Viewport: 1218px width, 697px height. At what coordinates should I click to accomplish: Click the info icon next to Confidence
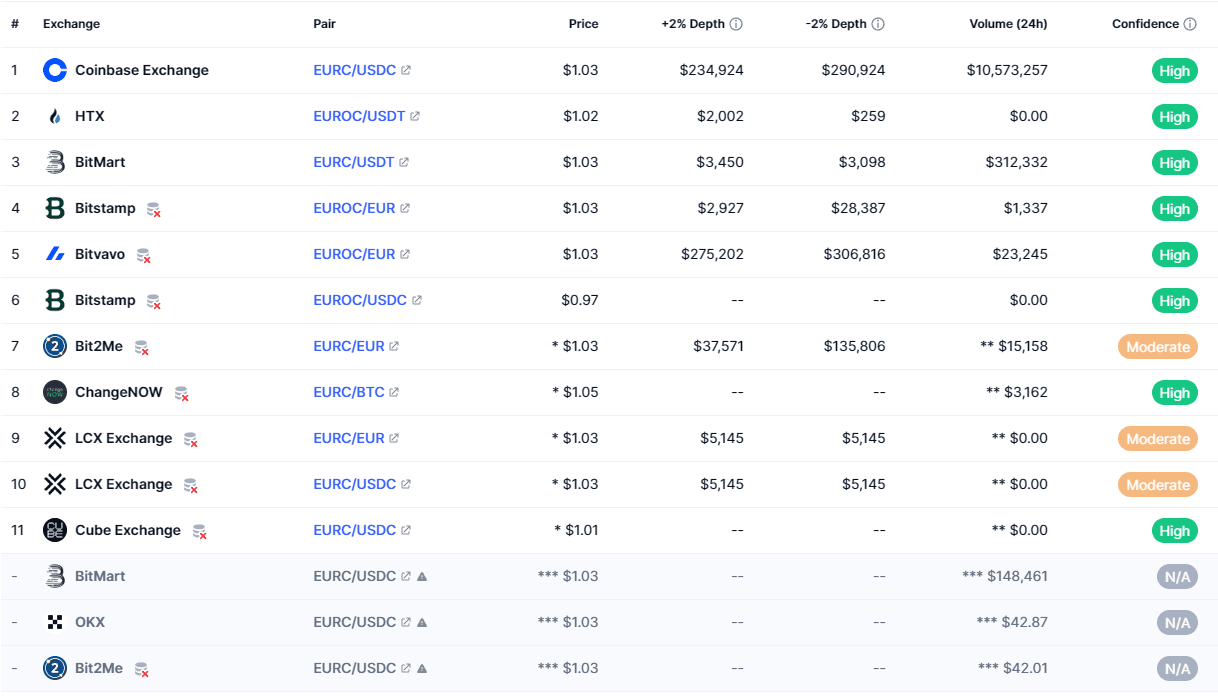click(x=1190, y=24)
